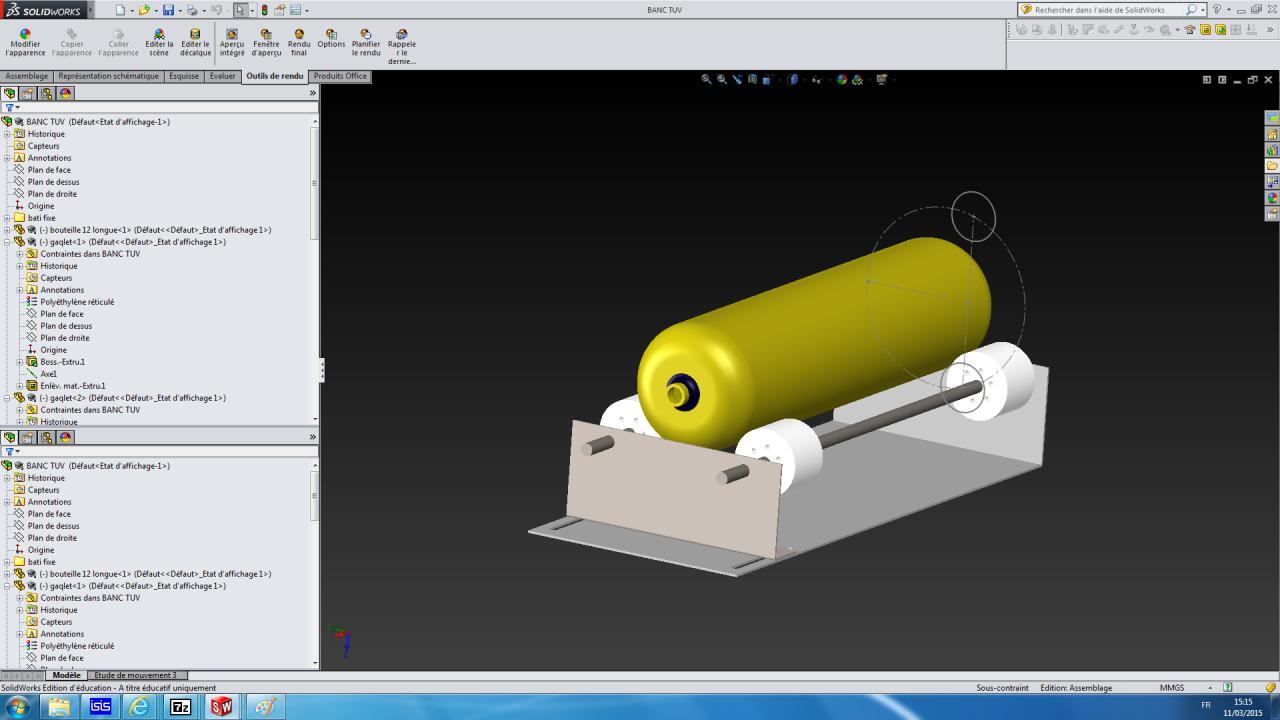Click the Rebuild traffic light icon
Image resolution: width=1280 pixels, height=720 pixels.
click(265, 10)
